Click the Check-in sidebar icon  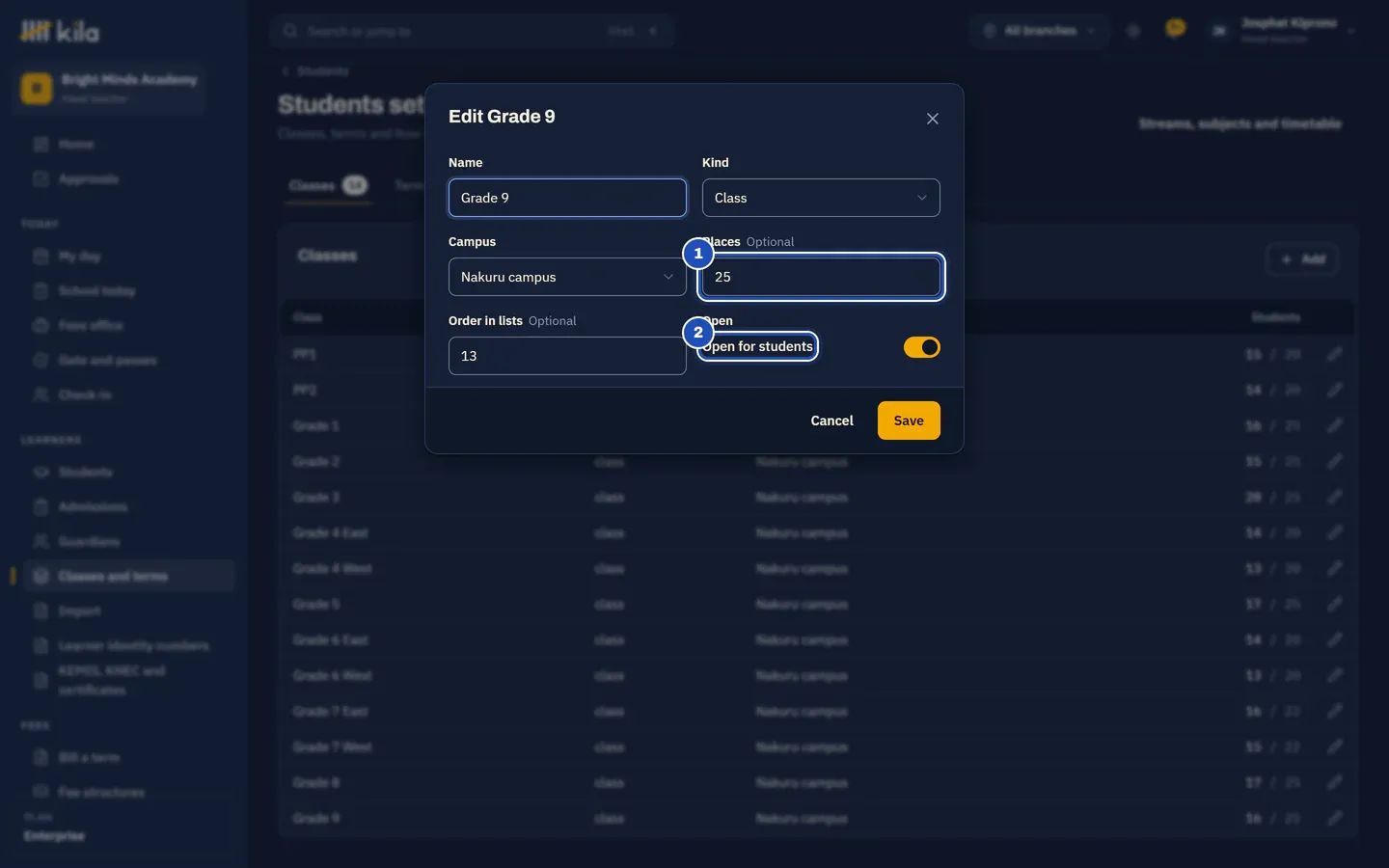[41, 395]
